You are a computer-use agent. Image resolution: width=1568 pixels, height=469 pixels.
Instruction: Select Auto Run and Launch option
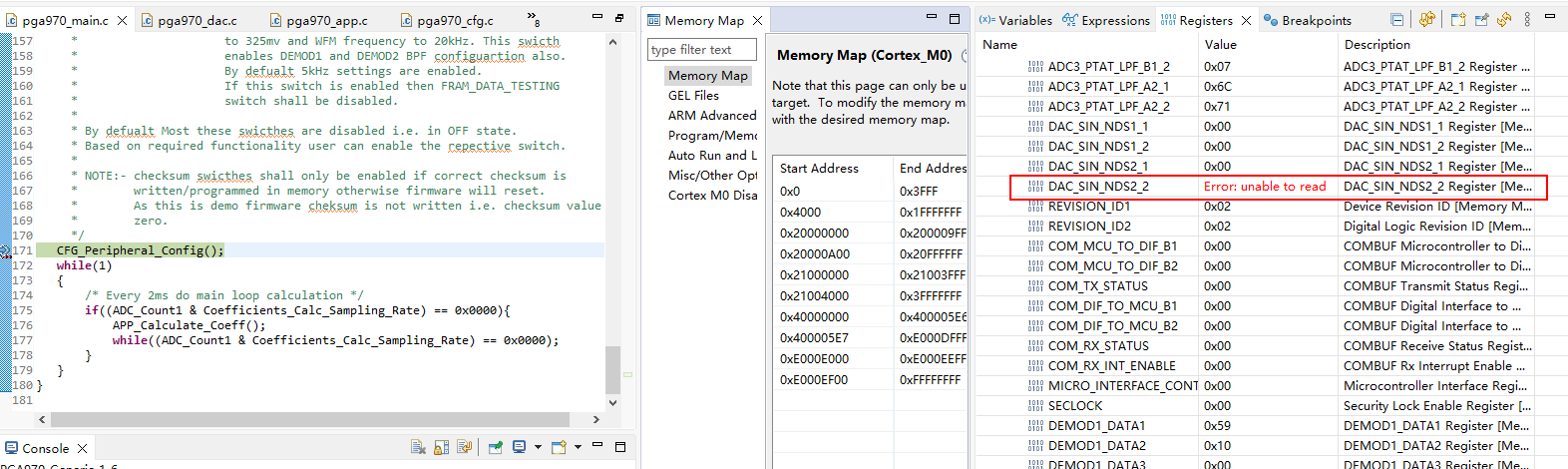(712, 156)
